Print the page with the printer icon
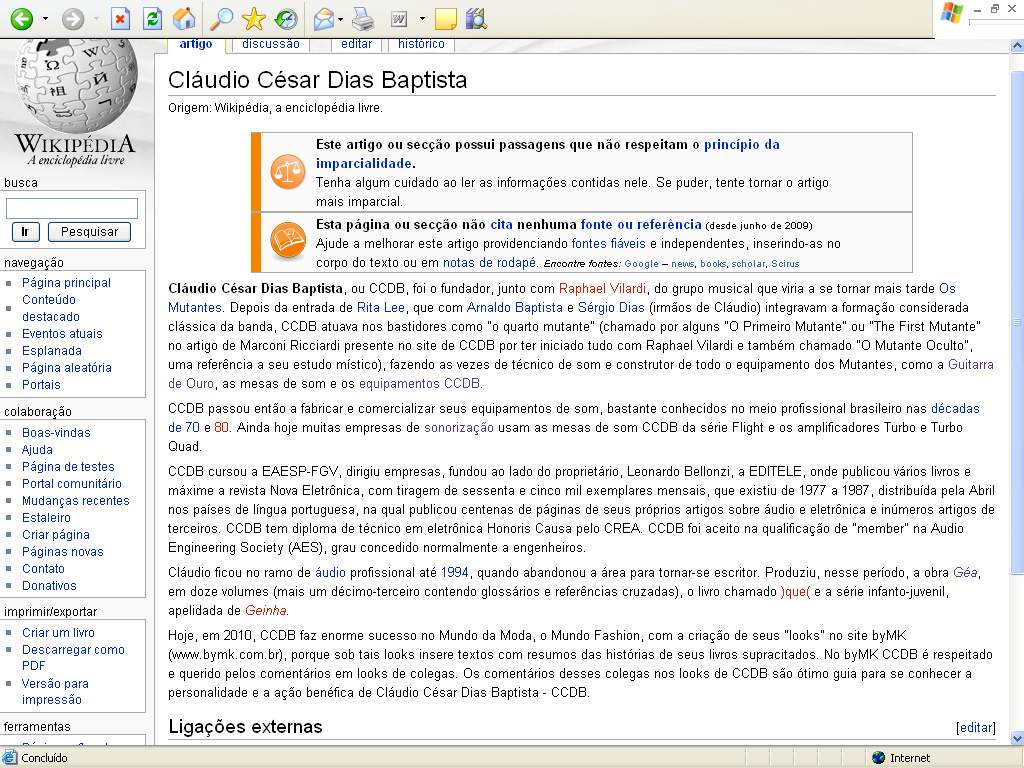 tap(362, 18)
